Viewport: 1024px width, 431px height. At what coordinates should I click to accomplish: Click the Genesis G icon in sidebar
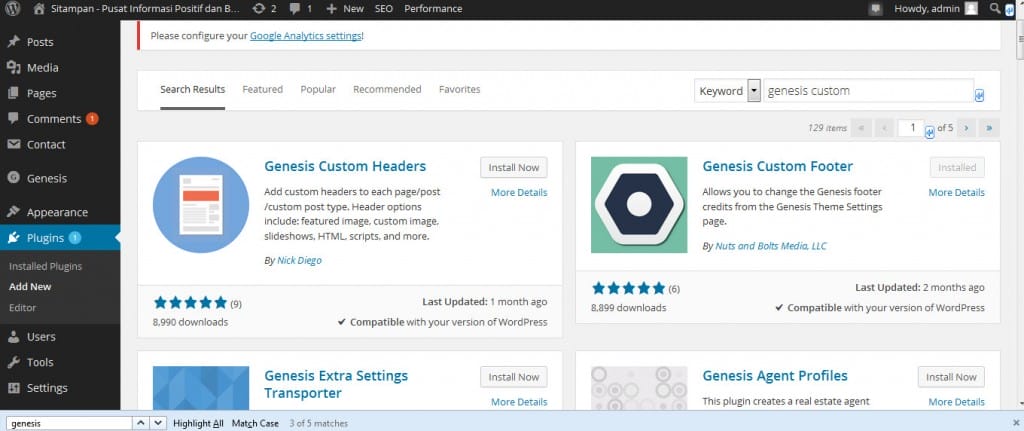coord(14,178)
